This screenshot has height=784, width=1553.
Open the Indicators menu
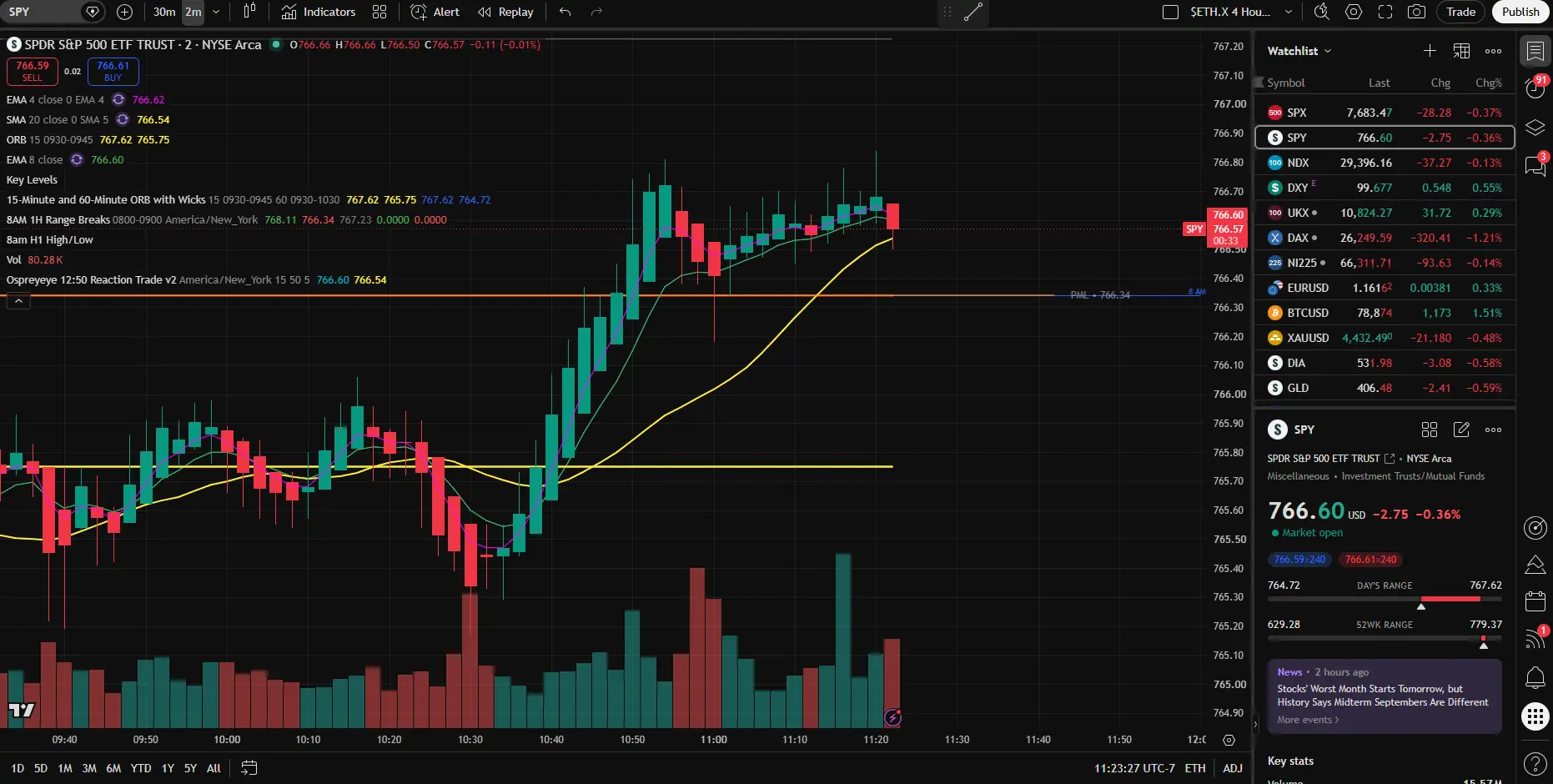319,12
